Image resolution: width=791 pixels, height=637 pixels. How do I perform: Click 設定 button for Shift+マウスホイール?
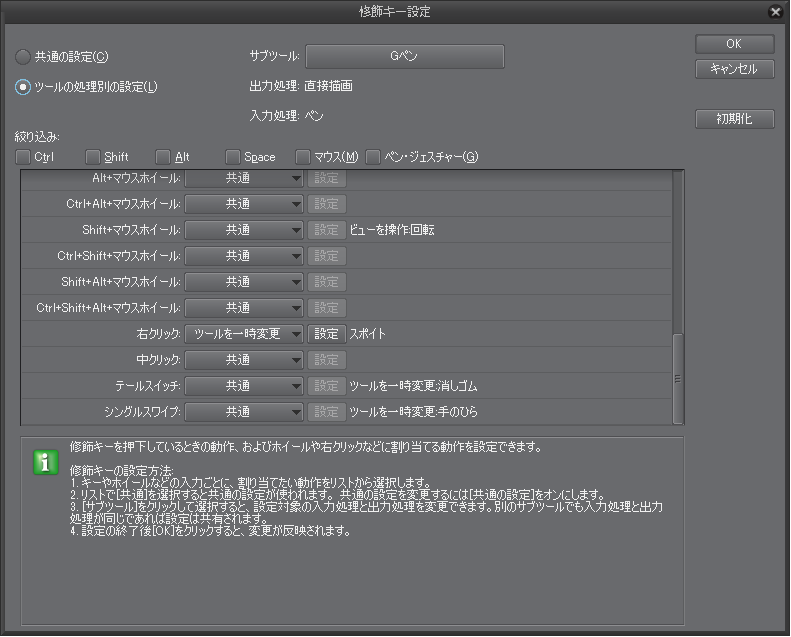[x=326, y=230]
